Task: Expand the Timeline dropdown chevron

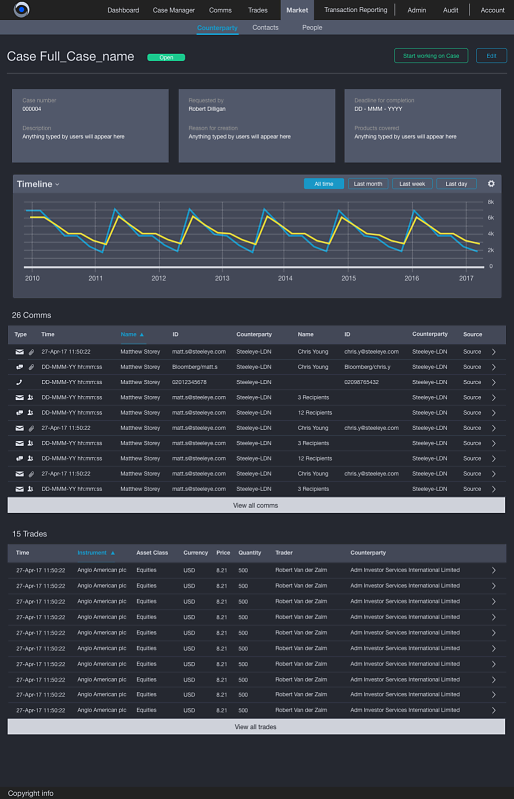Action: point(57,184)
